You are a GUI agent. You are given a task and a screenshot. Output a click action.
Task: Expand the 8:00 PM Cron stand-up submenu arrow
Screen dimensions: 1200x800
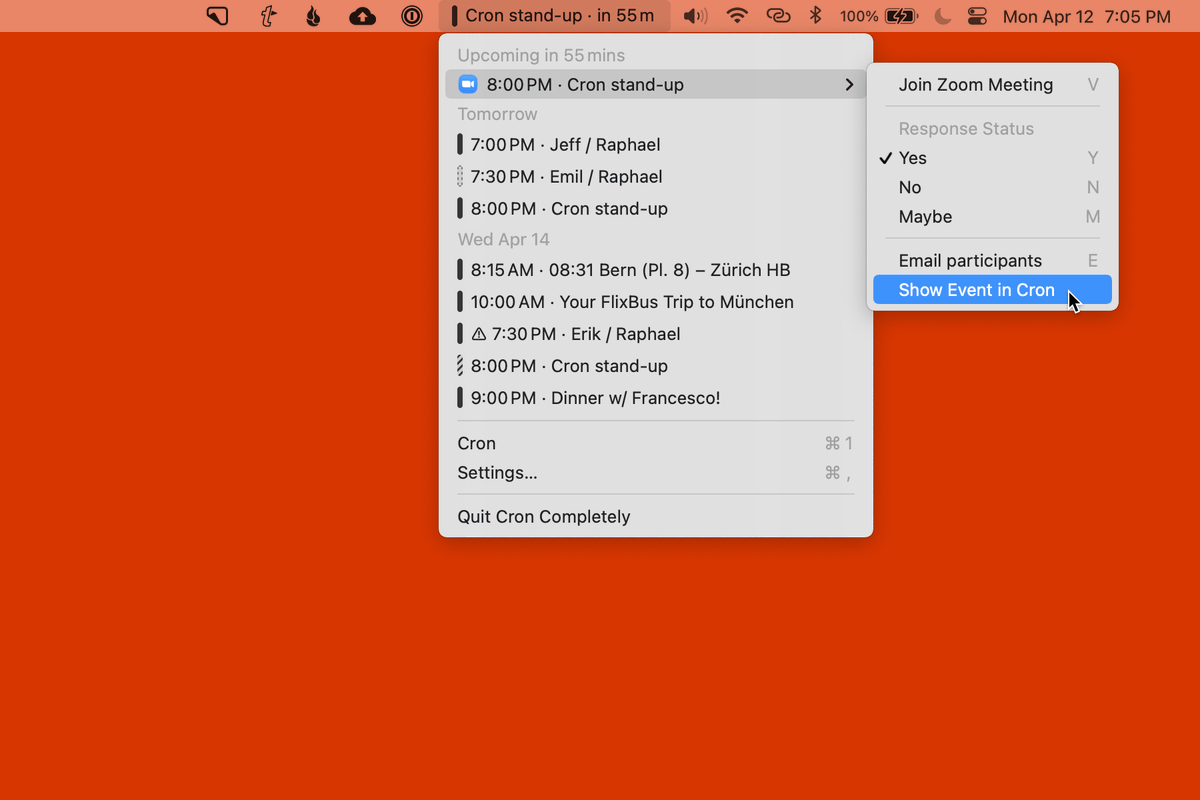(849, 85)
